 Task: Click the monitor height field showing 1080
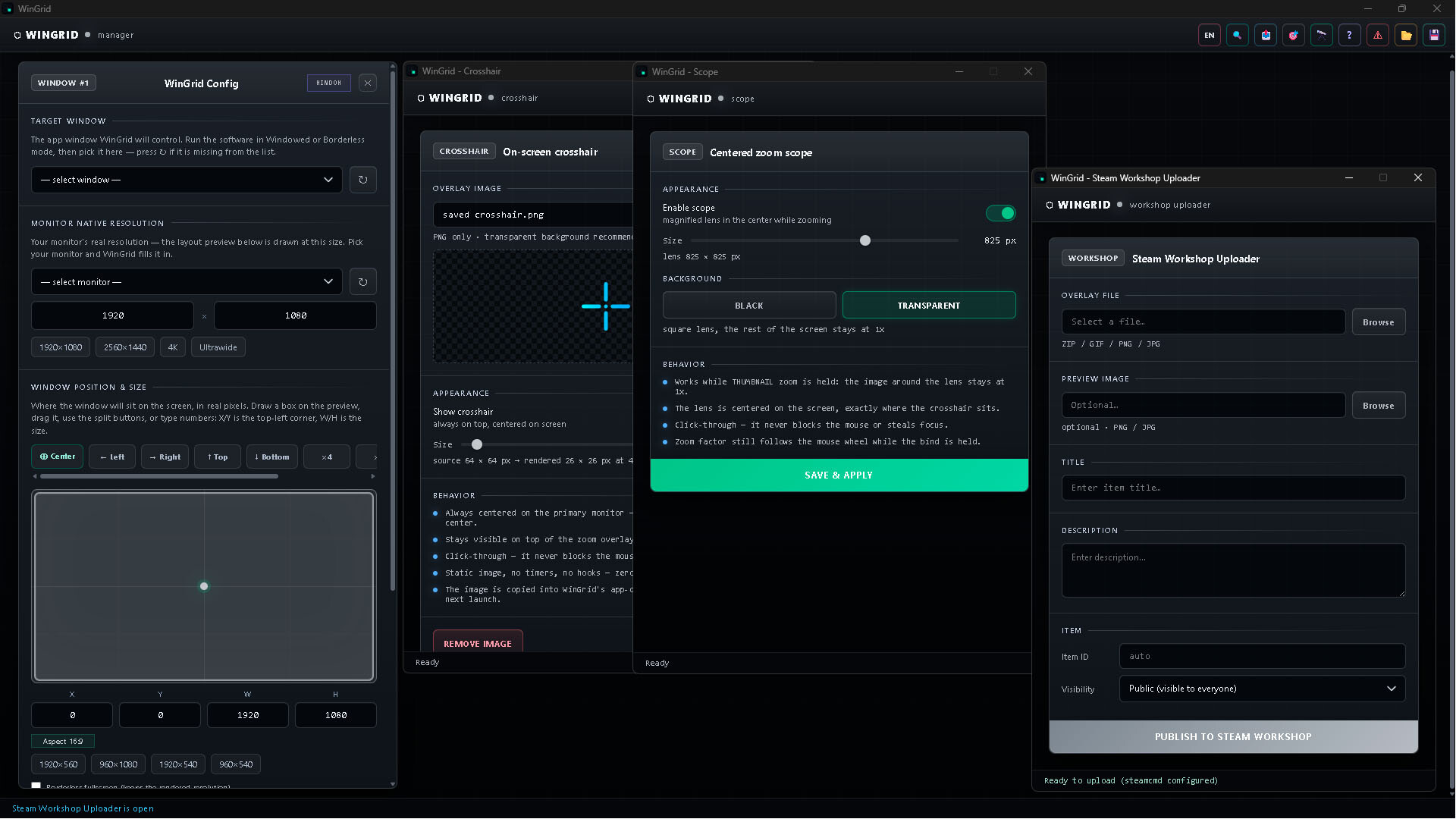(x=296, y=315)
